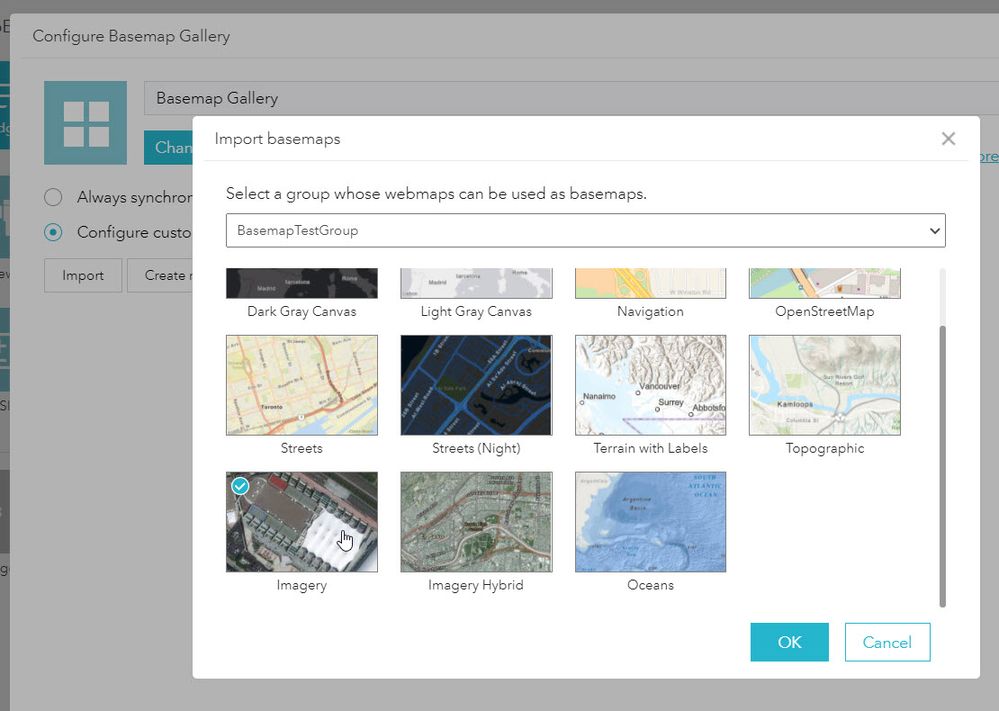This screenshot has width=999, height=711.
Task: Open the BasemapTestGroup group dropdown
Action: 586,231
